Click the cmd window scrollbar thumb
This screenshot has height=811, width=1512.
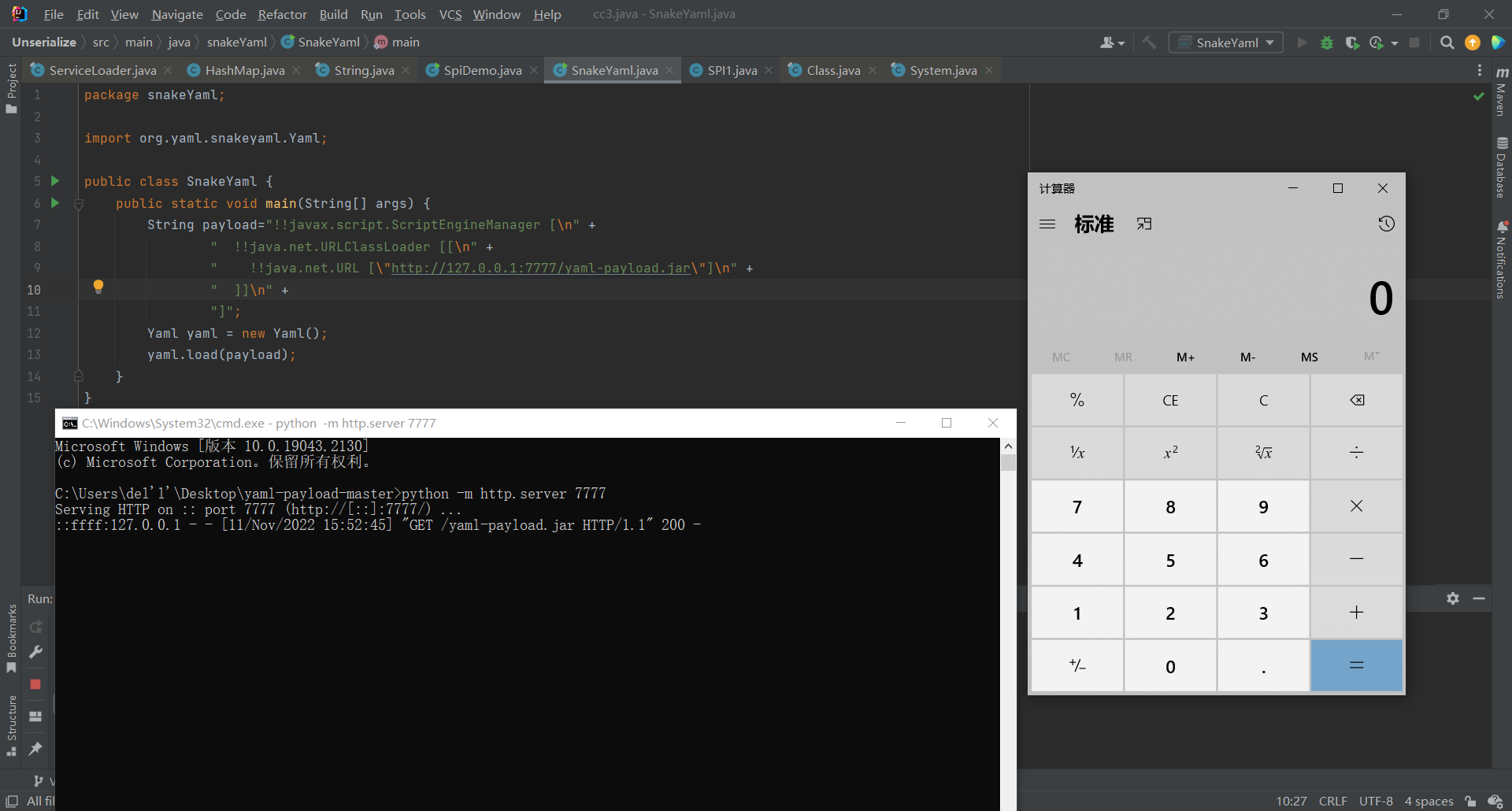(x=1008, y=463)
